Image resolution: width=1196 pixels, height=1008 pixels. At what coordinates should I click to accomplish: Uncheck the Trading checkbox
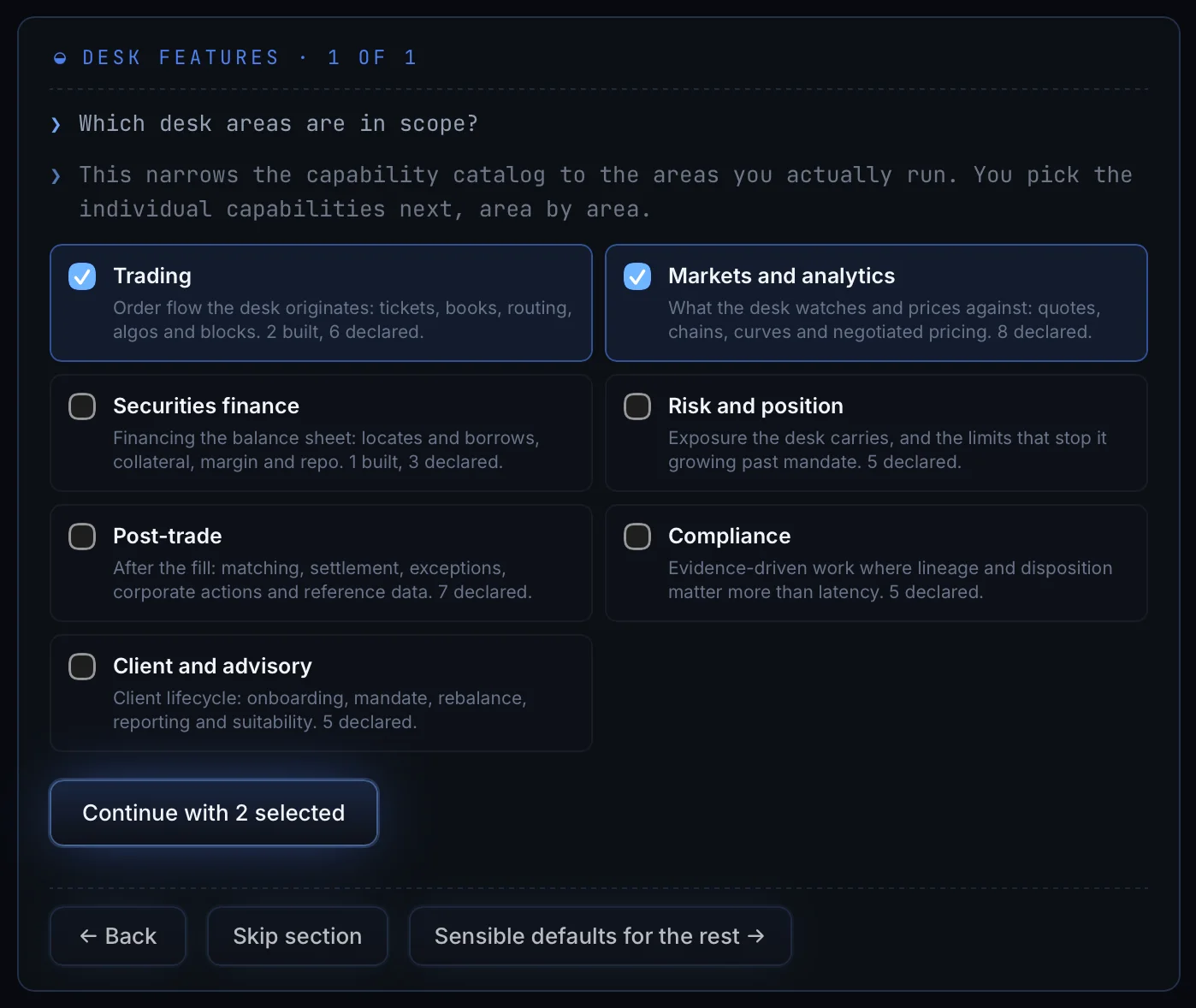(x=82, y=276)
